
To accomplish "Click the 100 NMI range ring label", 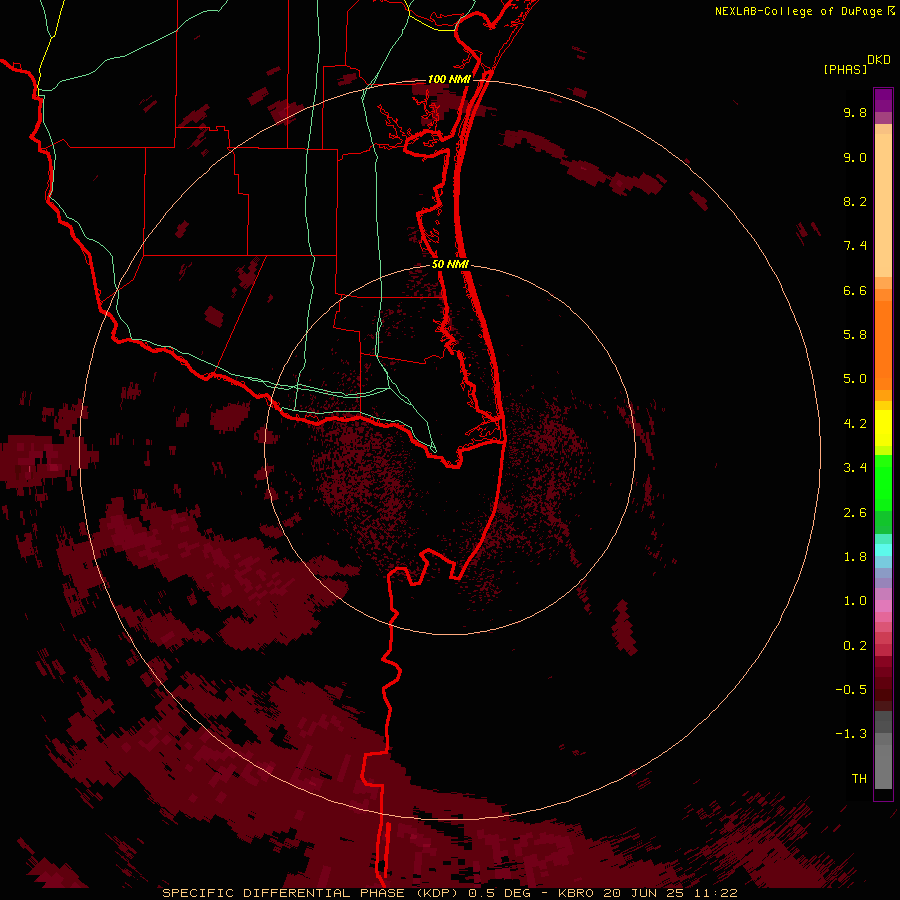I will click(449, 79).
